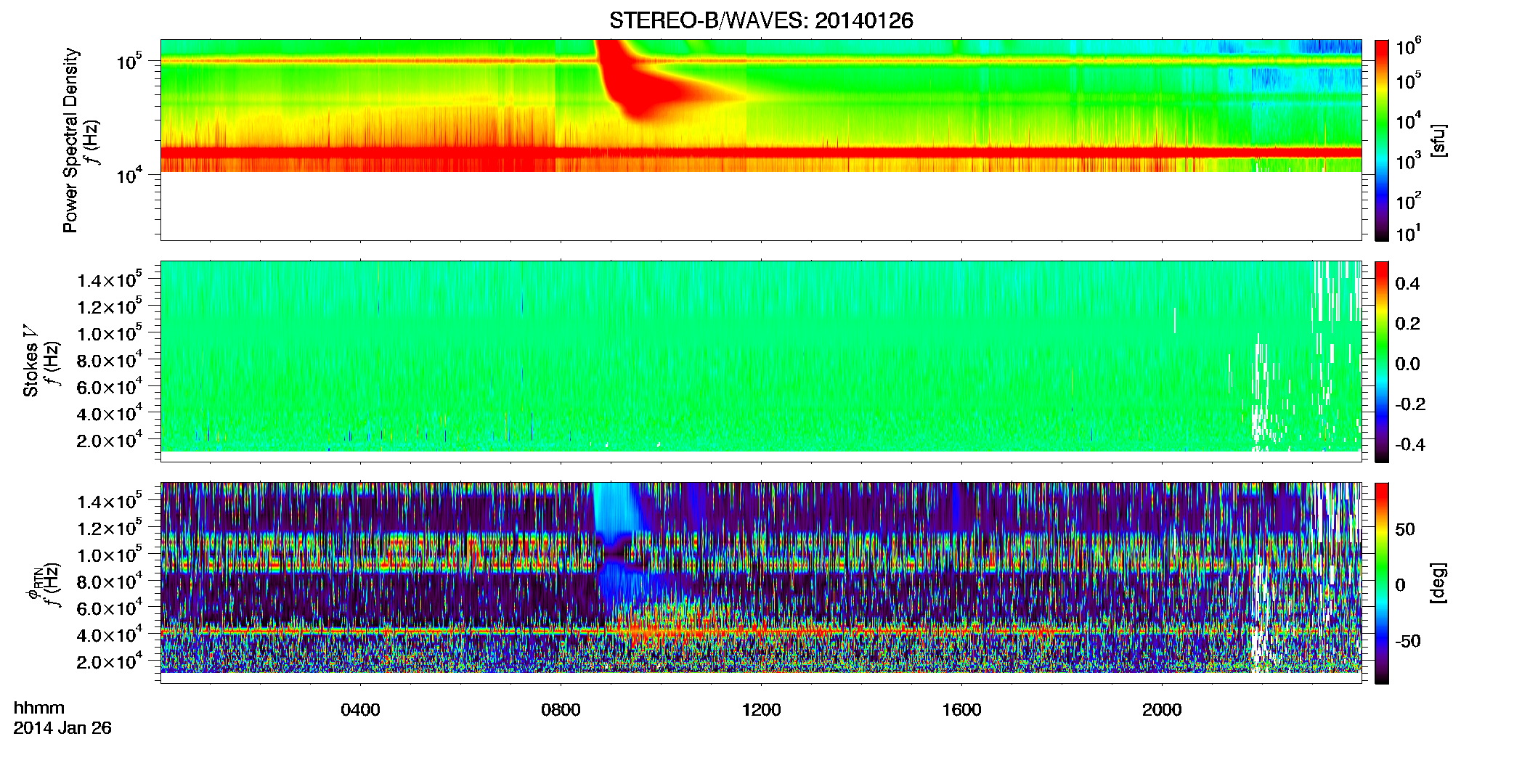Click the 0.2 label on Stokes colorbar
1522x784 pixels.
coord(1407,324)
